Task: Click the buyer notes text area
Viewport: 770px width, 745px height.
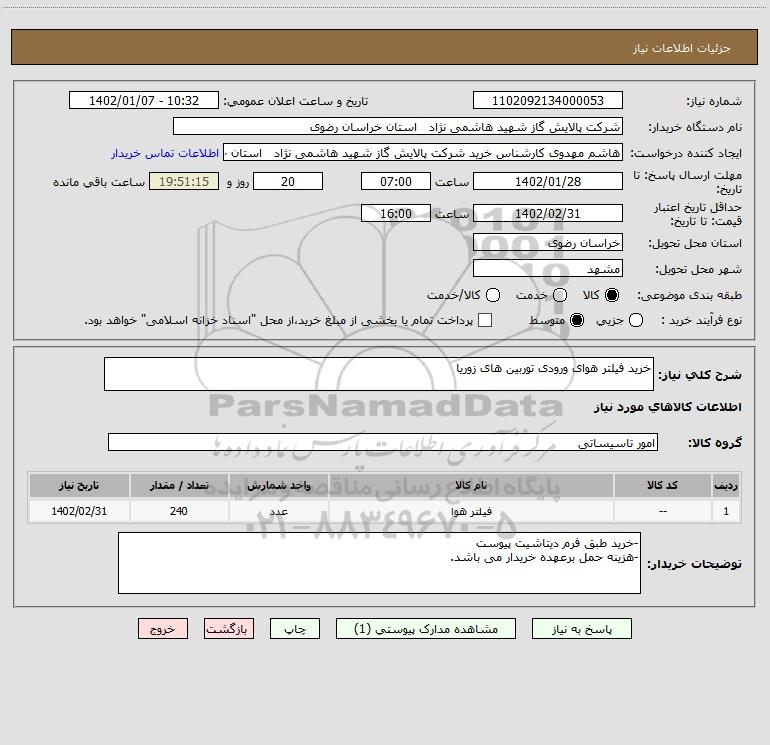Action: 379,563
